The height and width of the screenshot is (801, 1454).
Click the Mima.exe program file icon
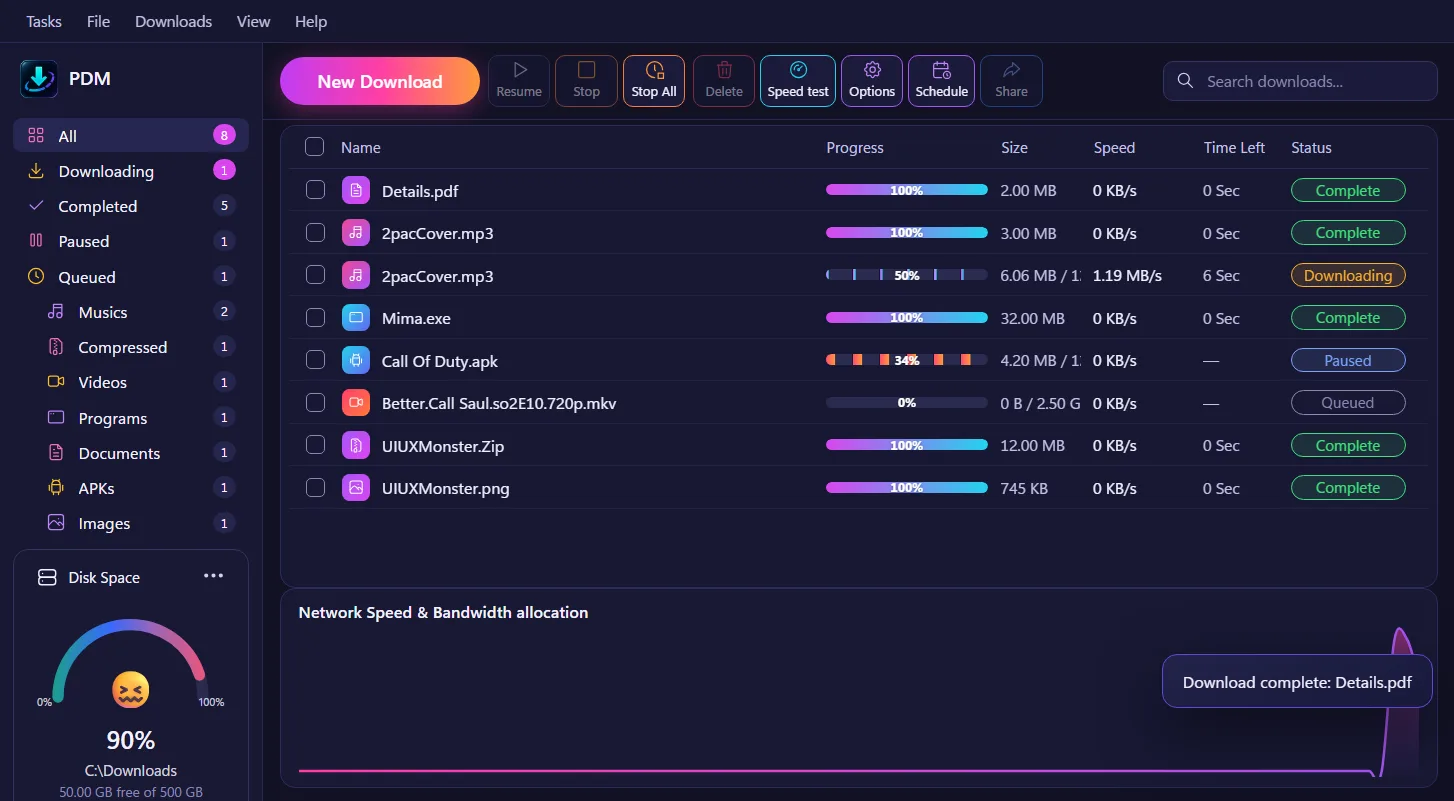click(355, 318)
